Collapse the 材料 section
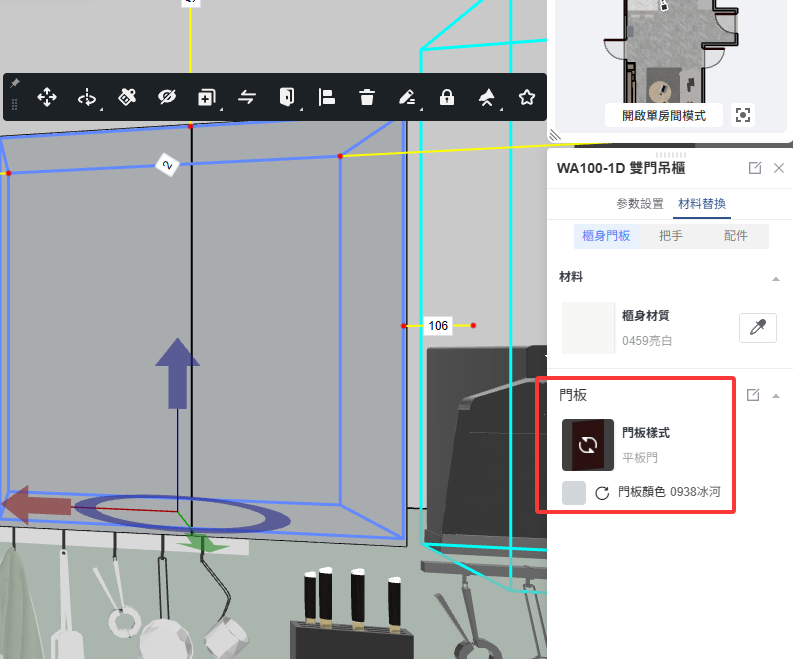Viewport: 793px width, 659px height. (776, 277)
